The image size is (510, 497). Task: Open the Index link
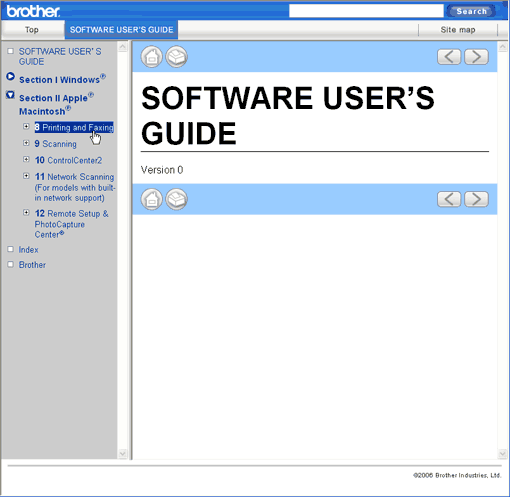28,249
